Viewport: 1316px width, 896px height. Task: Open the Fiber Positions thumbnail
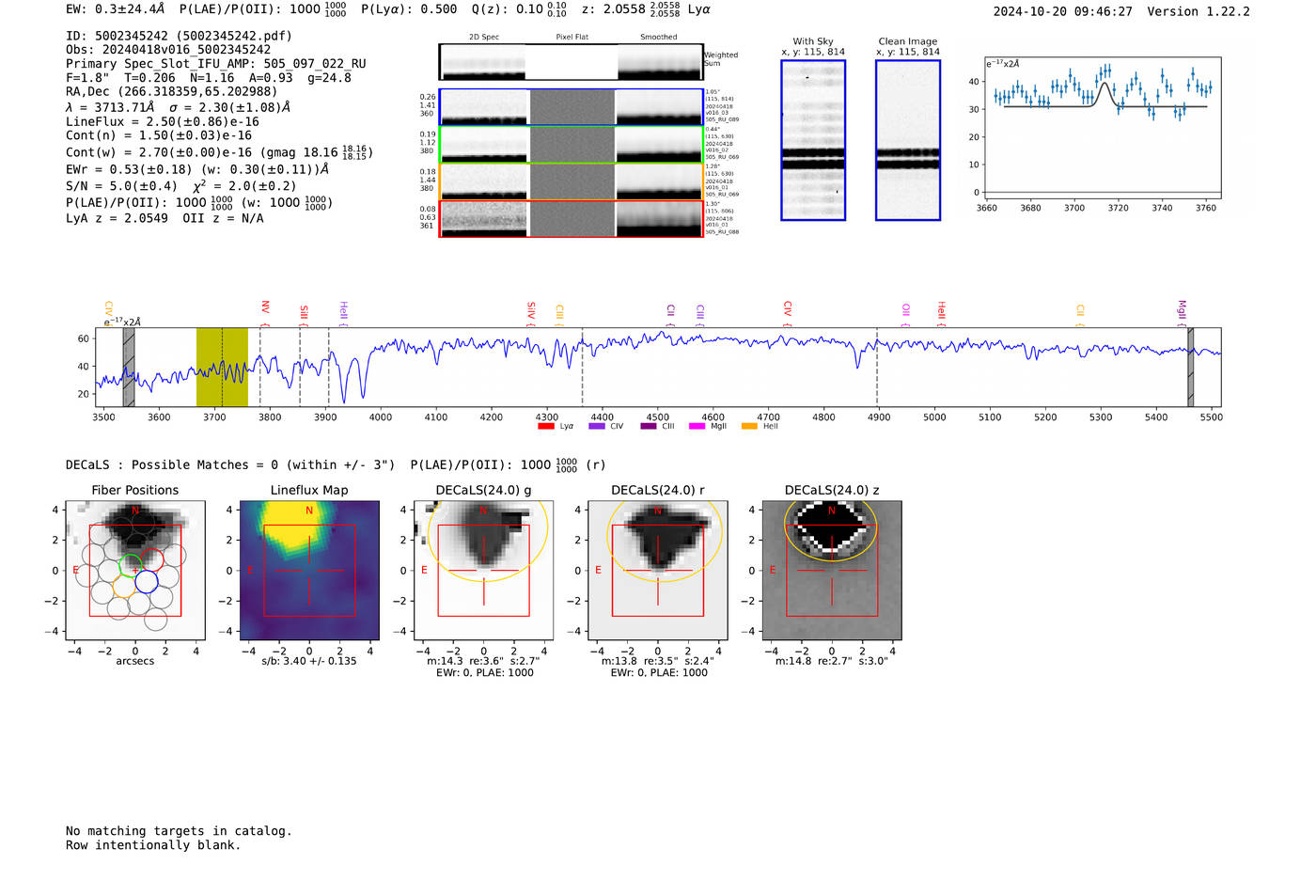point(135,570)
